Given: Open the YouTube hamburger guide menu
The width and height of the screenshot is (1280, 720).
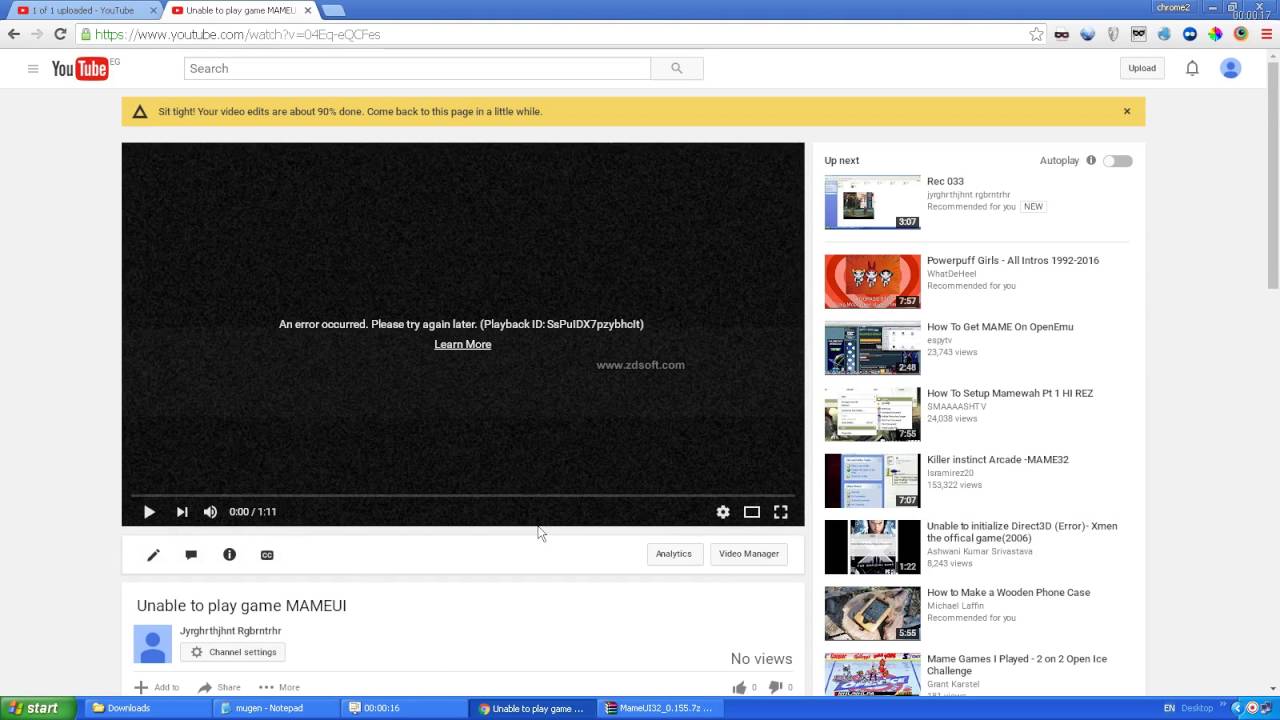Looking at the screenshot, I should [x=33, y=68].
